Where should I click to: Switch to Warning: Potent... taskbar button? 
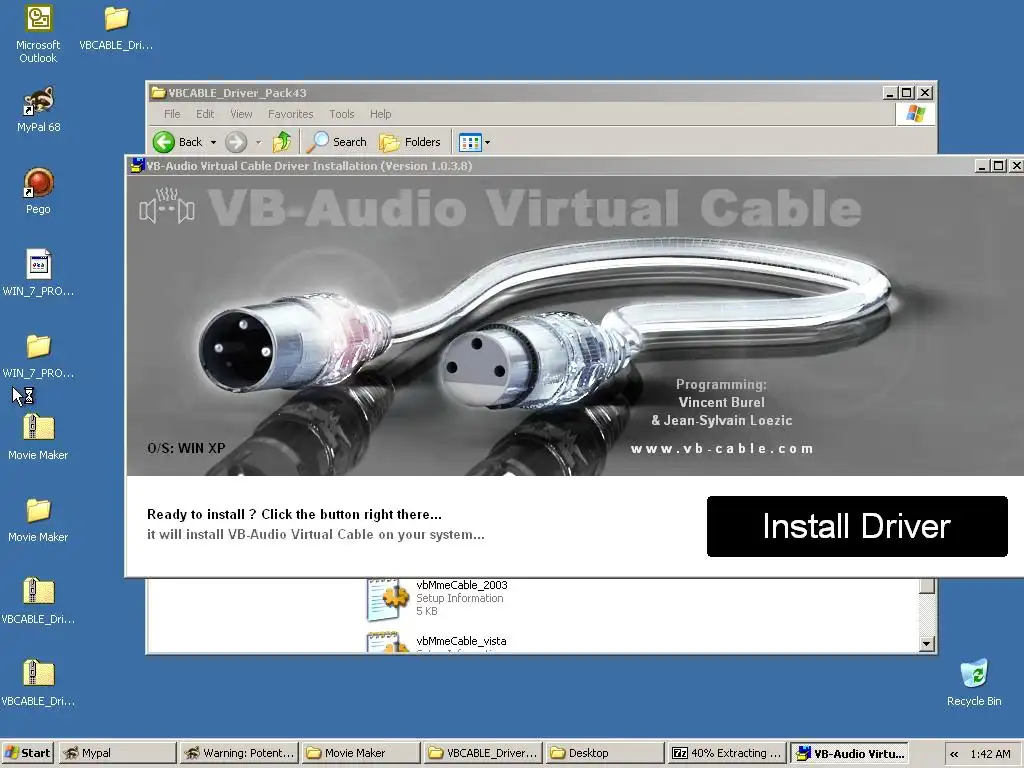tap(239, 753)
